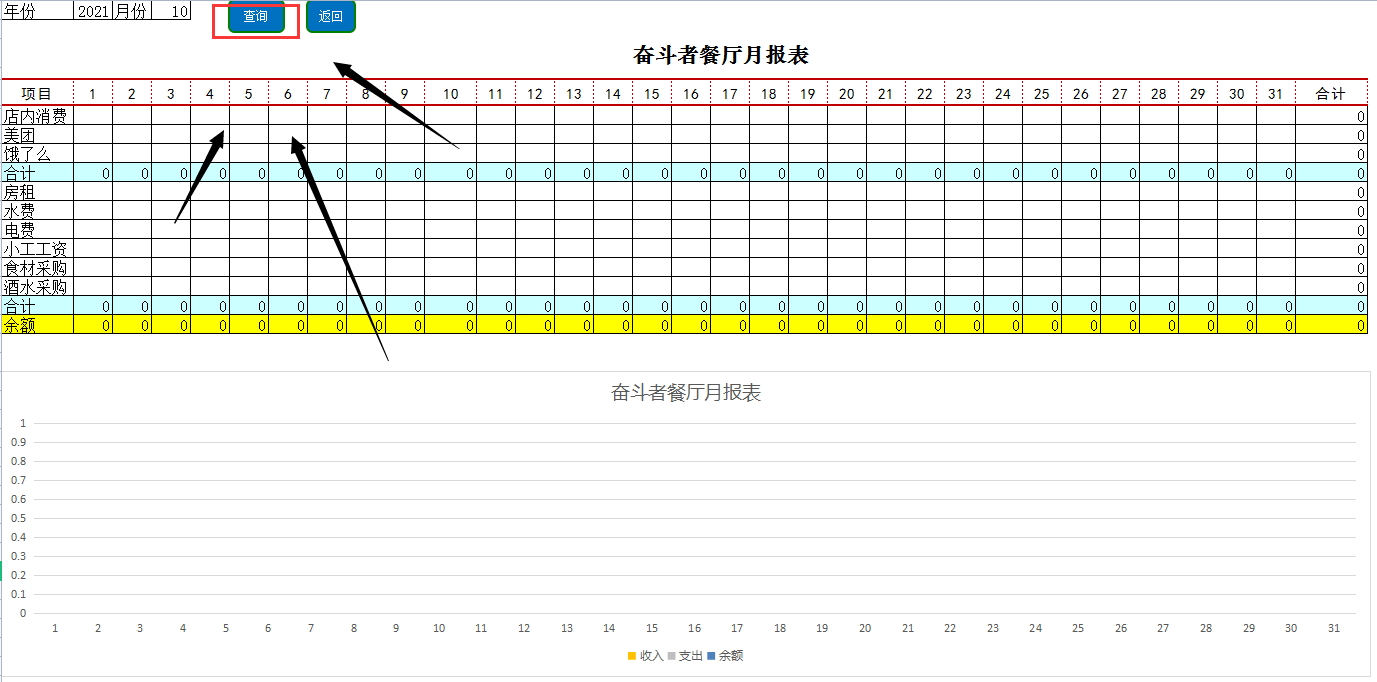
Task: Select the 食材采购 cell under day 18
Action: [x=769, y=268]
